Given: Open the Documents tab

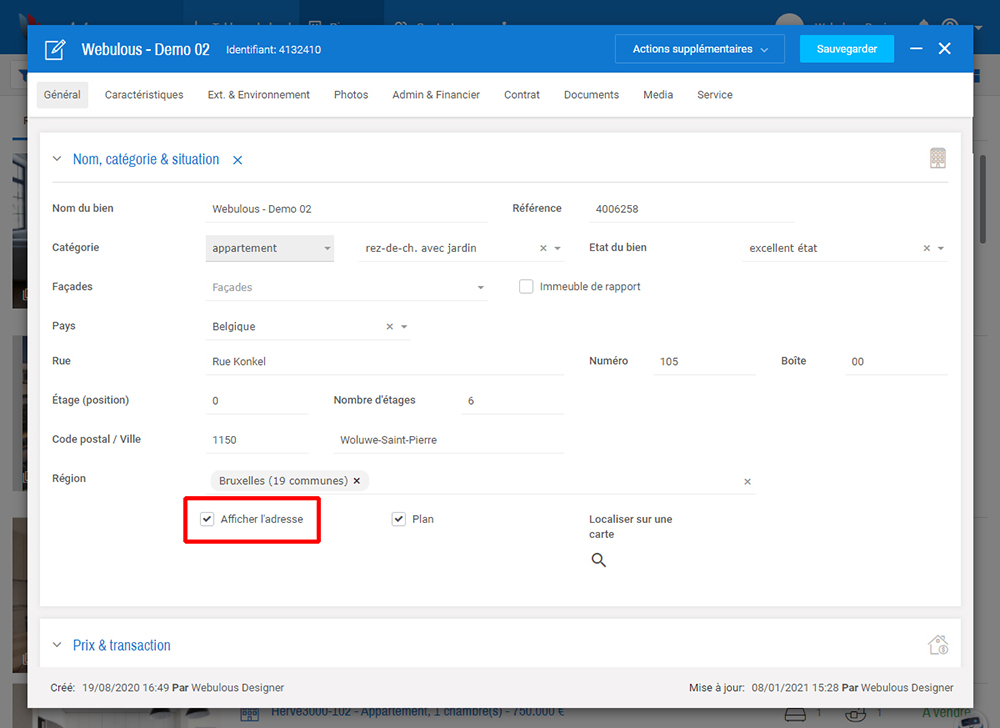Looking at the screenshot, I should [591, 95].
